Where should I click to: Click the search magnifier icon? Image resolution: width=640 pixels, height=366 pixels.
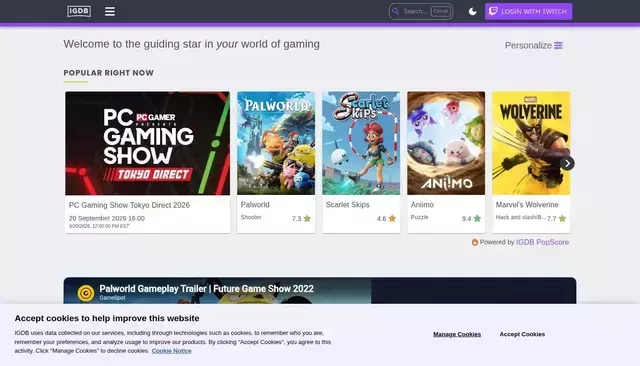396,11
